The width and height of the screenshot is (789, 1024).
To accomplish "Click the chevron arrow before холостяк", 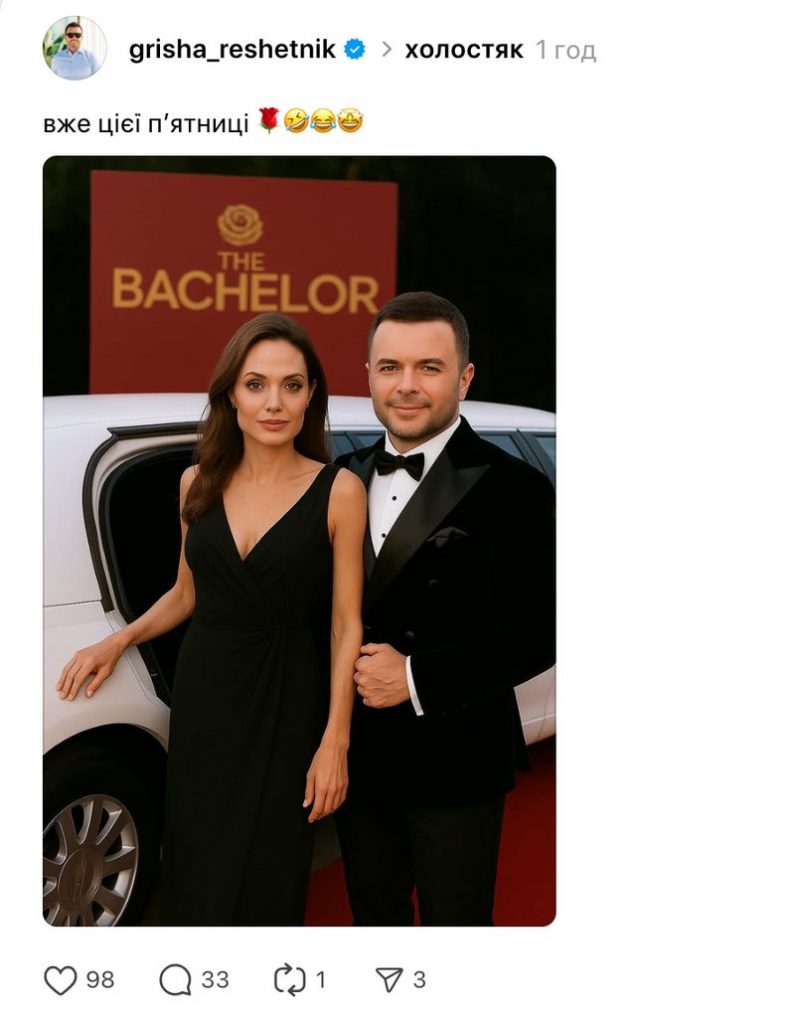I will [386, 50].
